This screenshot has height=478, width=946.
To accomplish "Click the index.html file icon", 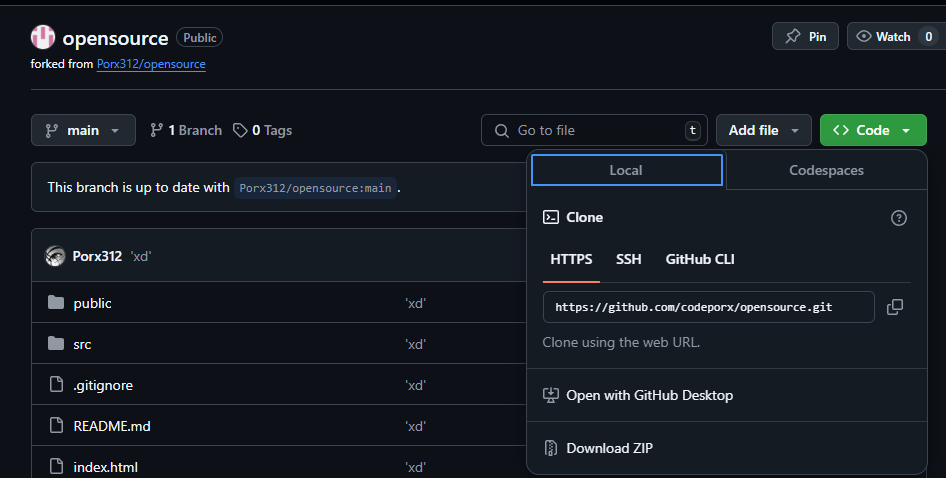I will pyautogui.click(x=56, y=467).
